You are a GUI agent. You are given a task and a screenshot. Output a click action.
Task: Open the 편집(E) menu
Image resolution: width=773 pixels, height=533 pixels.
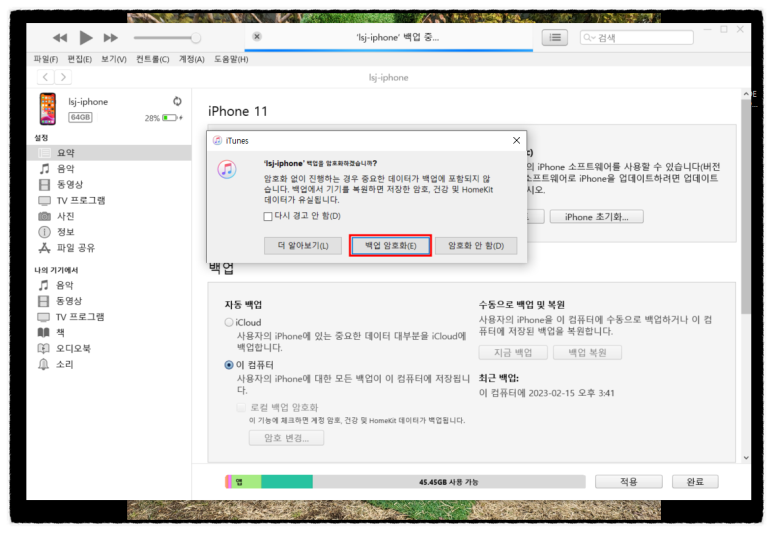pos(79,59)
